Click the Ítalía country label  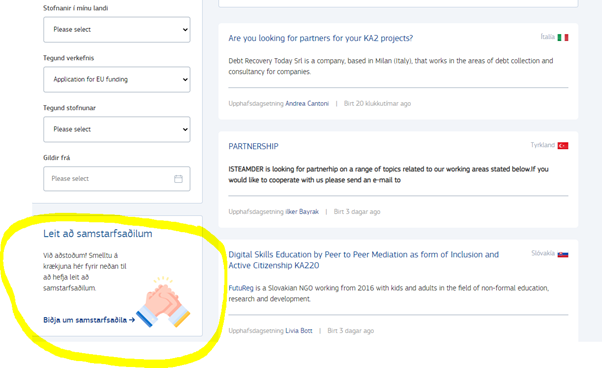coord(547,37)
